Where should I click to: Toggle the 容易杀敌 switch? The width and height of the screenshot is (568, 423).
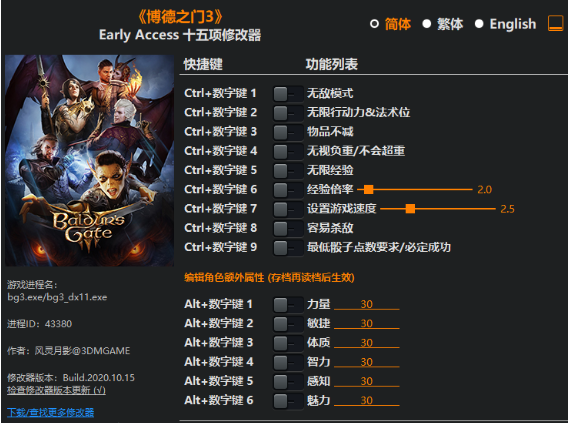tap(288, 229)
